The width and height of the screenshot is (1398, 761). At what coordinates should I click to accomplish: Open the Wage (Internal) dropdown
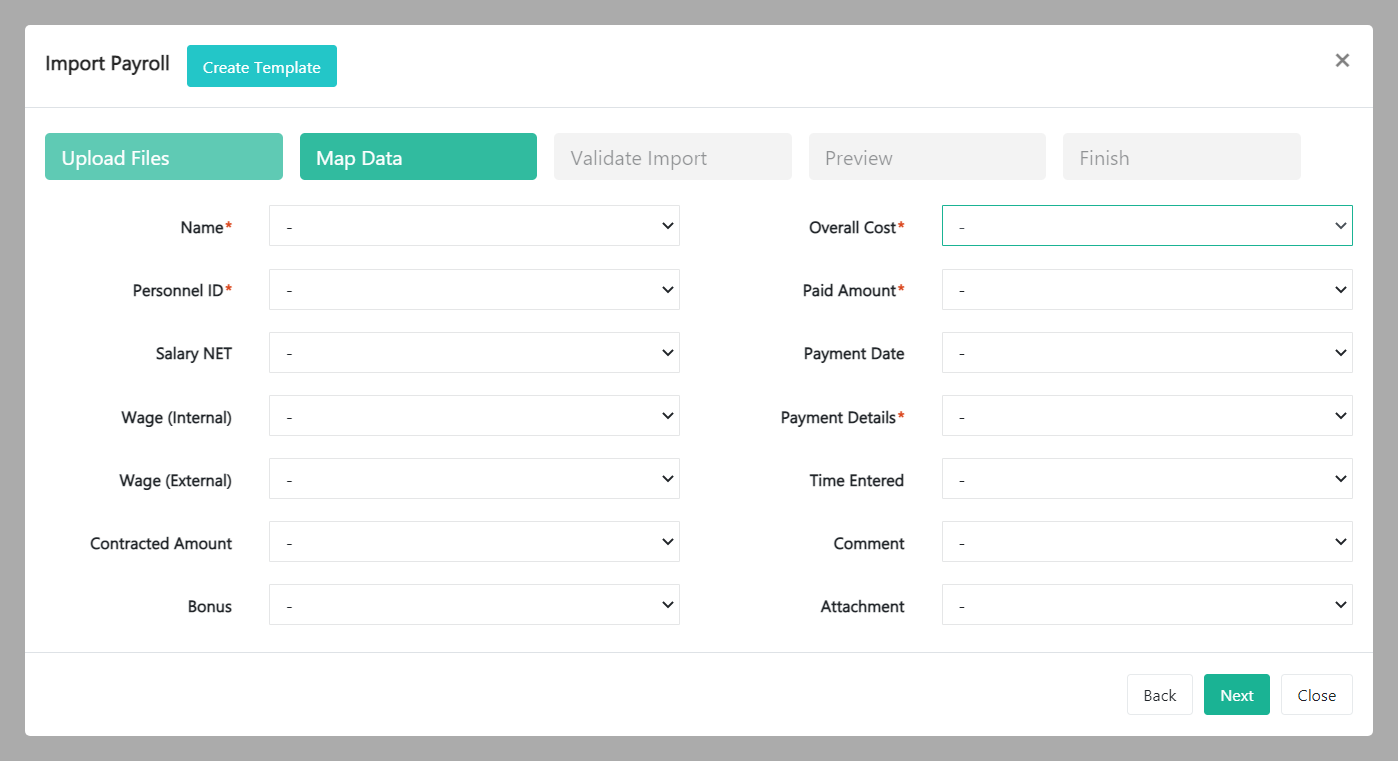tap(474, 415)
